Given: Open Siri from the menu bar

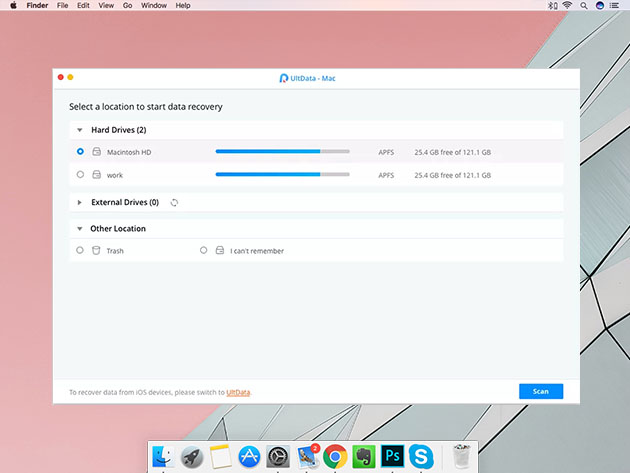Looking at the screenshot, I should [x=600, y=6].
